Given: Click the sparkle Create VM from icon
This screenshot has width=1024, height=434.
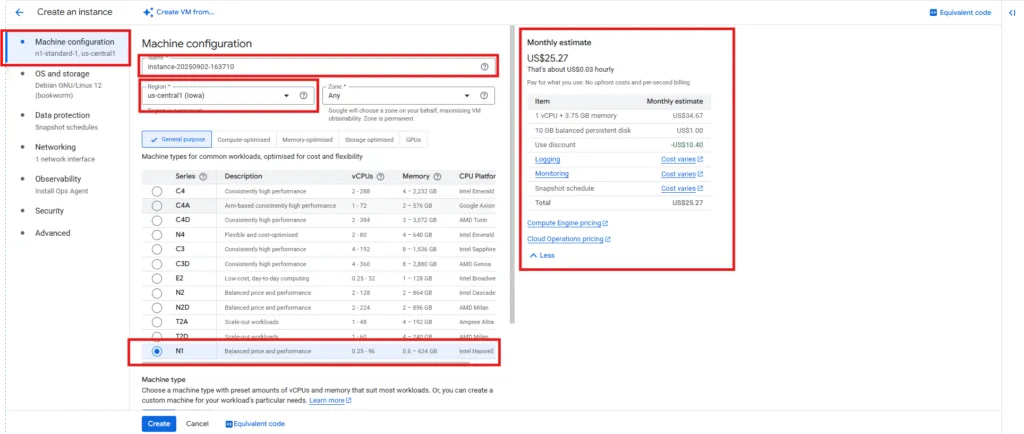Looking at the screenshot, I should 148,12.
